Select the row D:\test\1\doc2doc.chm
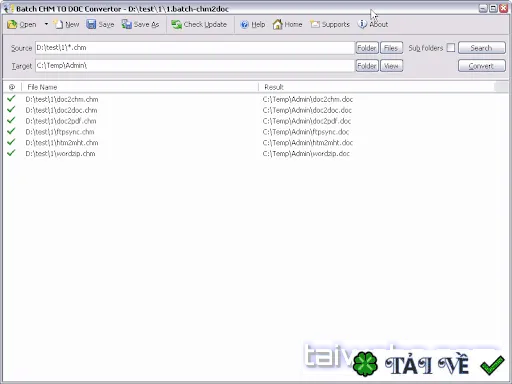This screenshot has height=384, width=512. pyautogui.click(x=61, y=110)
